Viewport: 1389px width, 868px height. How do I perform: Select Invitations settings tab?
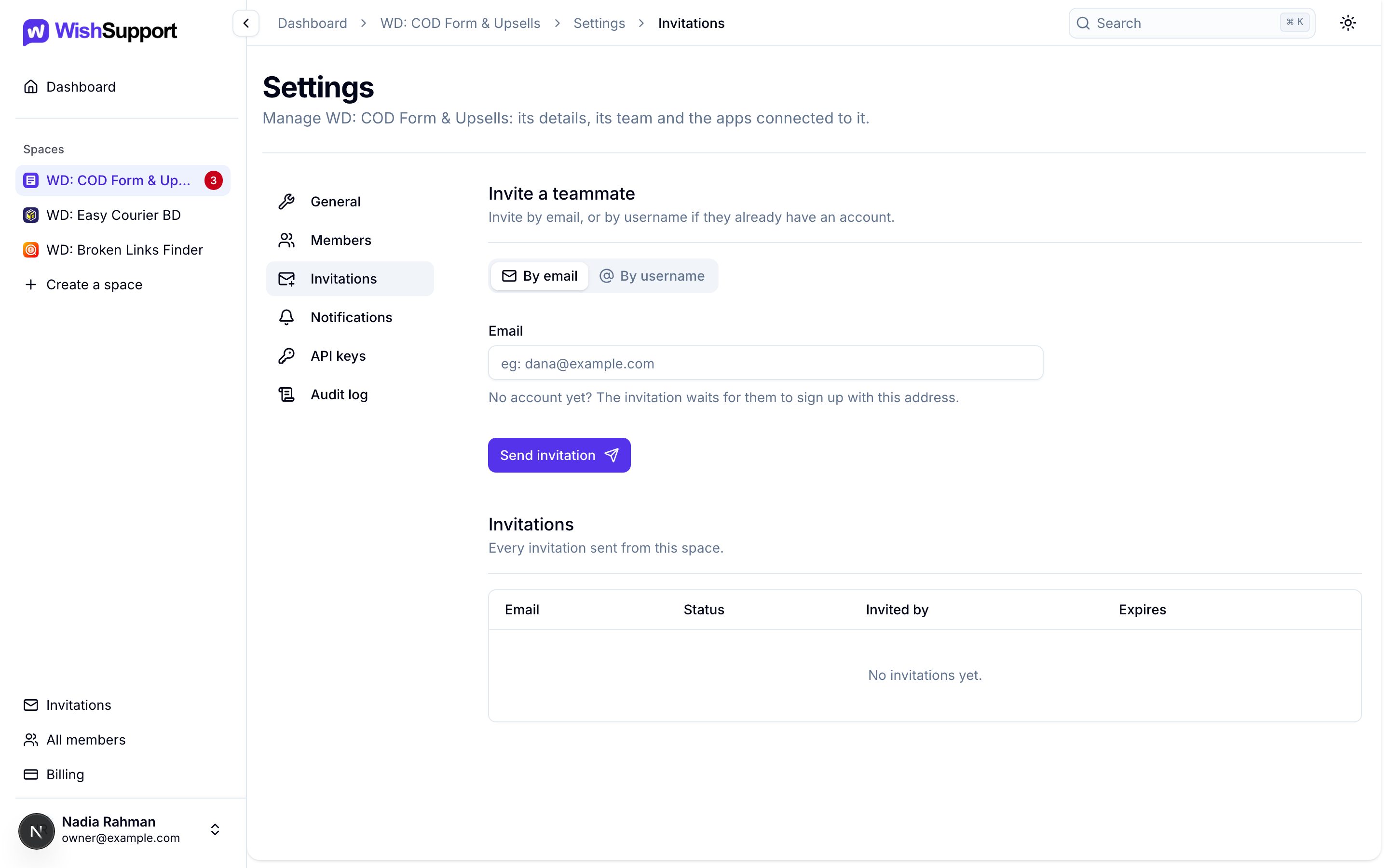coord(350,279)
